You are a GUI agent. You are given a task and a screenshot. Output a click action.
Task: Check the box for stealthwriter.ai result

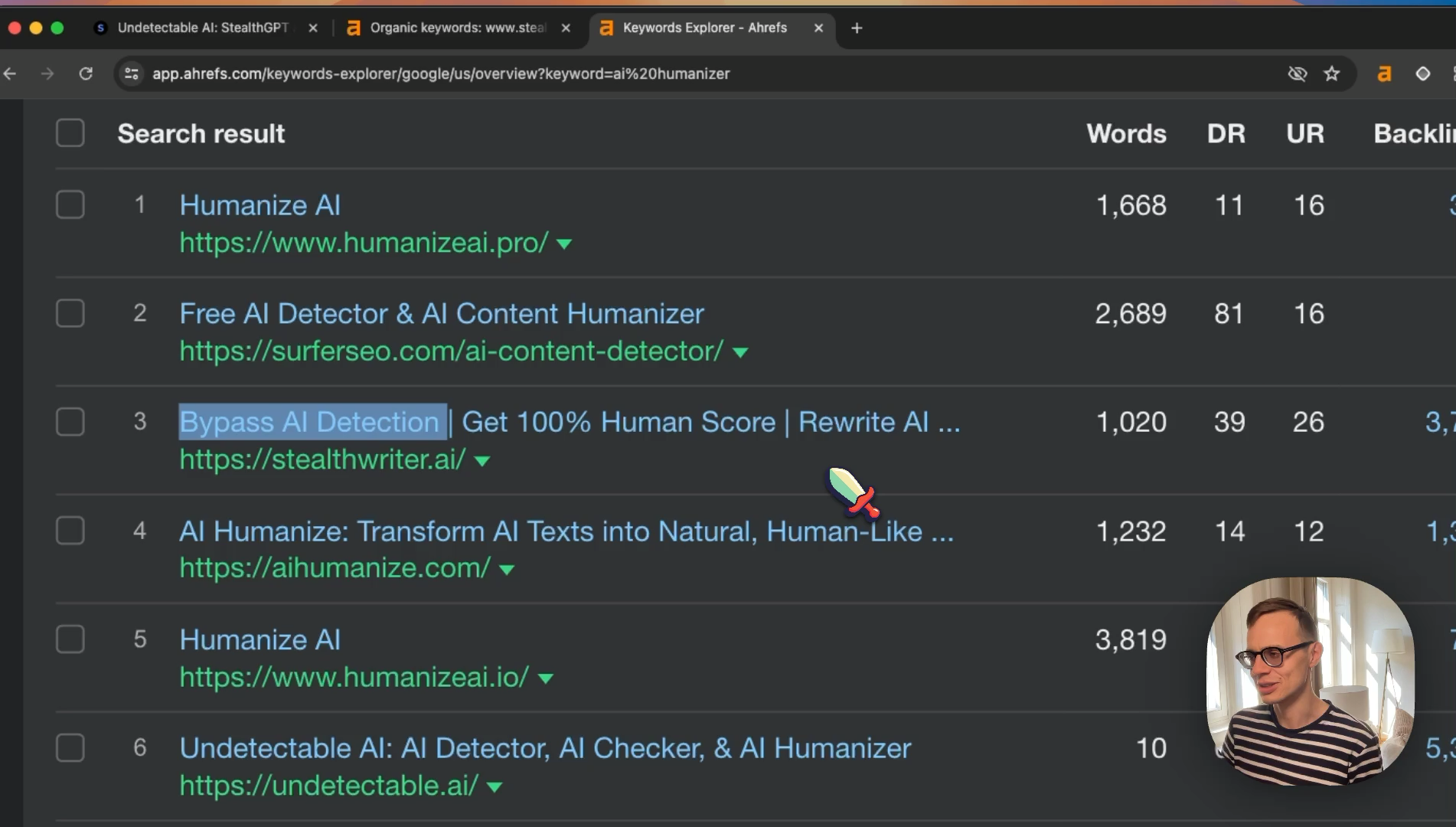(70, 422)
